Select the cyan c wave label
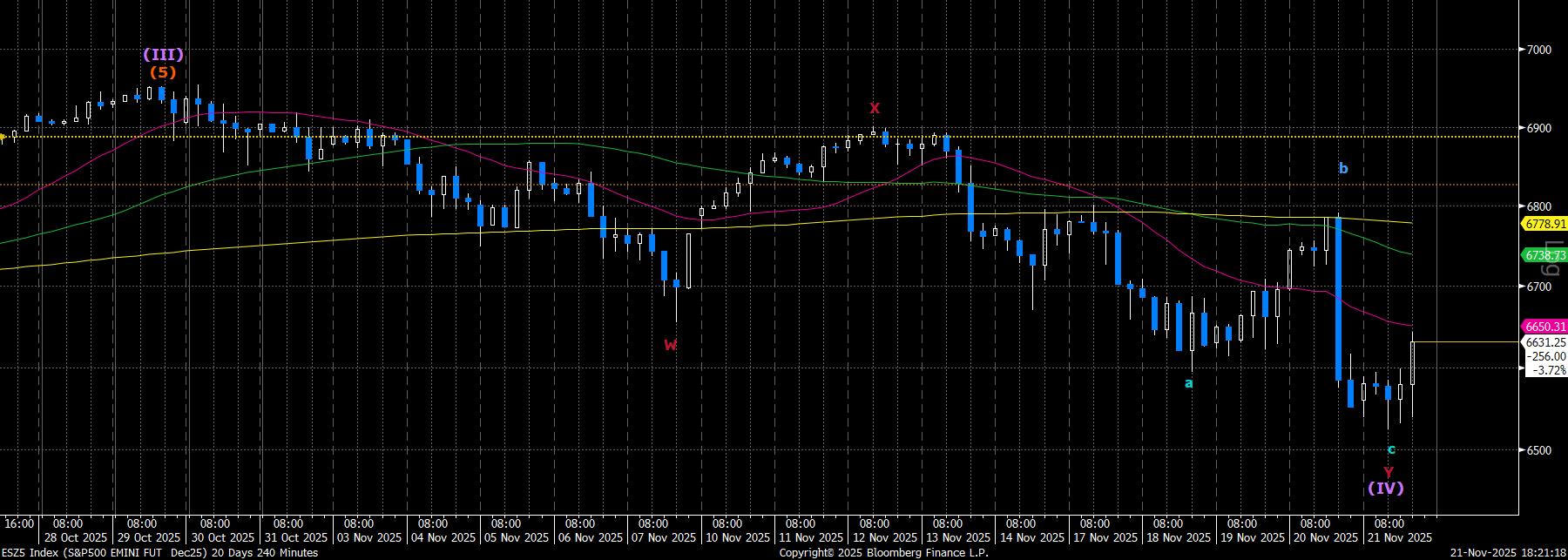The image size is (1568, 560). point(1391,449)
